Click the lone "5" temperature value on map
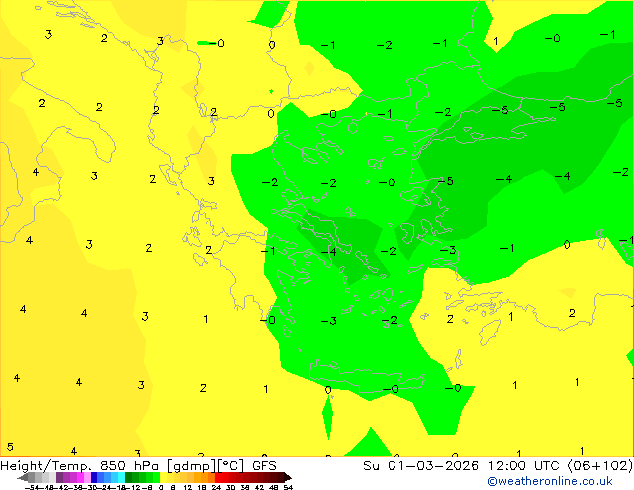Screen dimensions: 634x490 pyautogui.click(x=10, y=447)
